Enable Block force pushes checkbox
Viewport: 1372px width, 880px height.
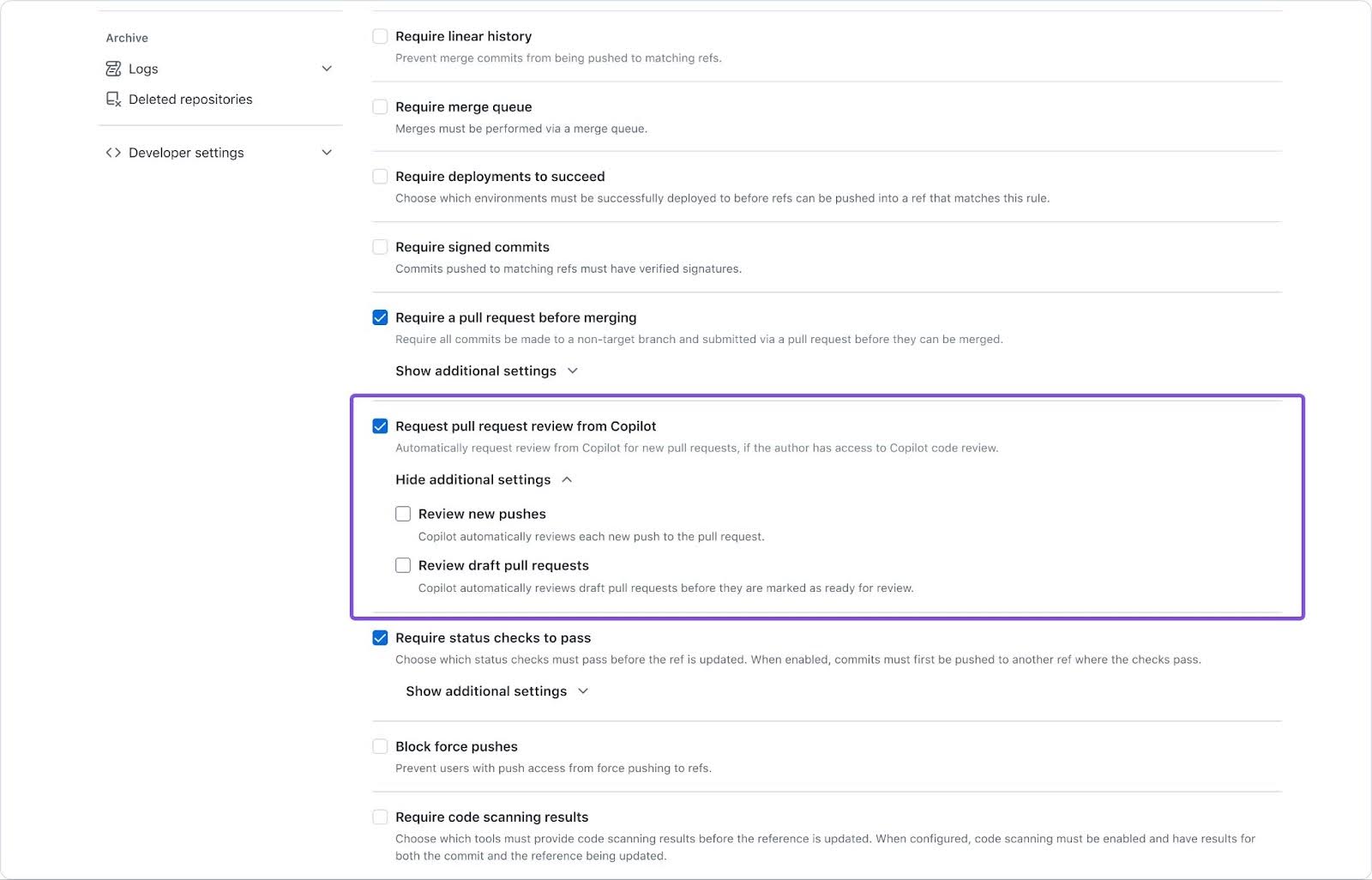coord(380,746)
